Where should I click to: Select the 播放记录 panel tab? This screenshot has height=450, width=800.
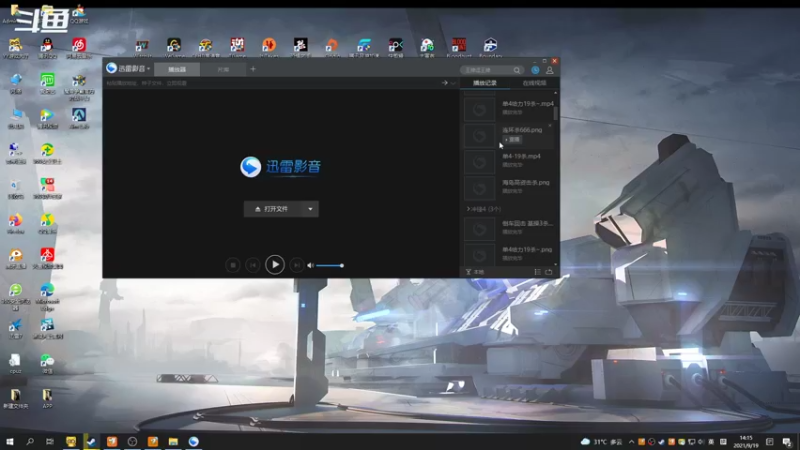click(x=485, y=83)
